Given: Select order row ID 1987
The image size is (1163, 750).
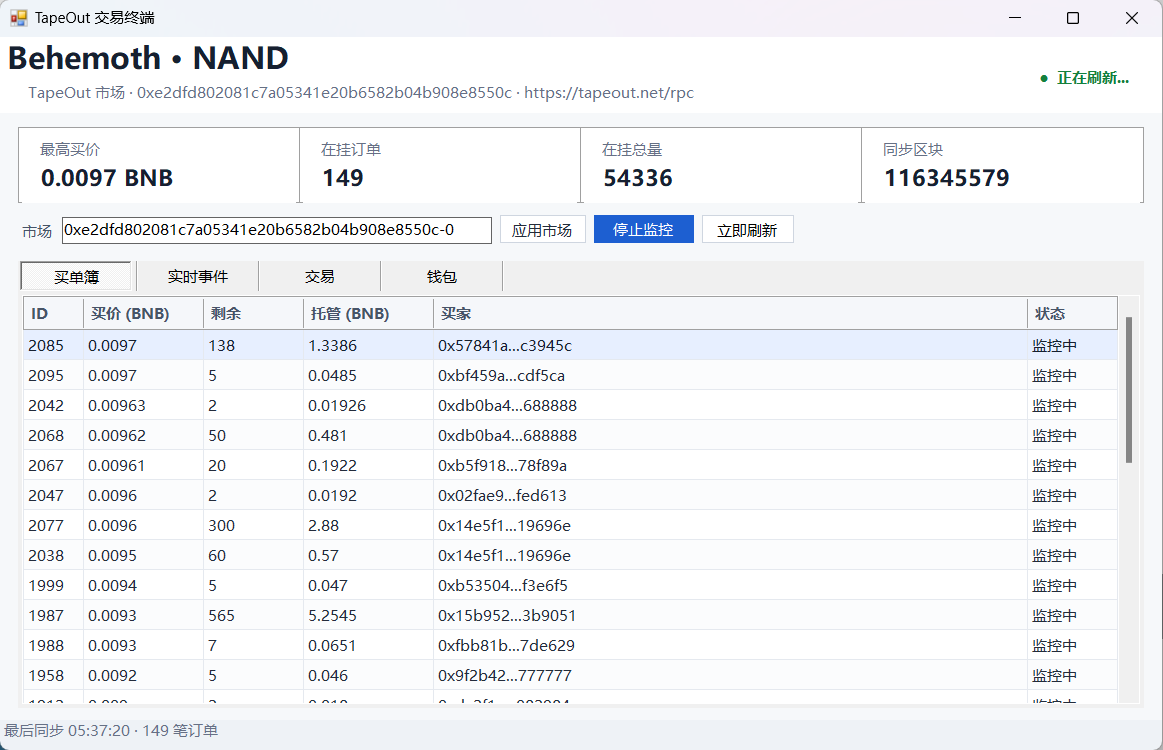Looking at the screenshot, I should pyautogui.click(x=570, y=616).
